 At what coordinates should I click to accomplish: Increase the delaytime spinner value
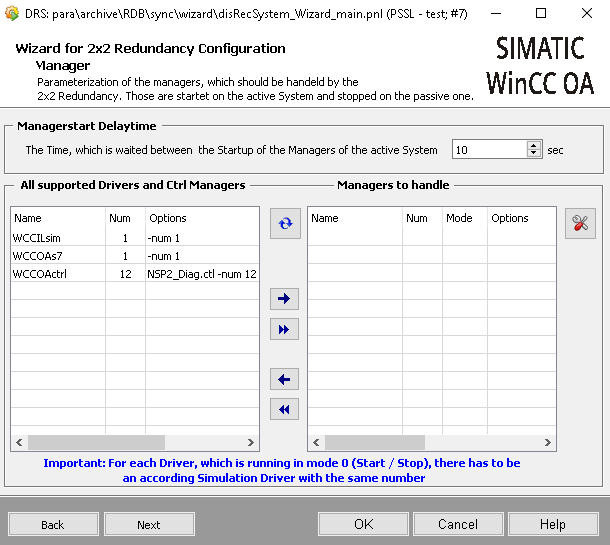[x=533, y=145]
